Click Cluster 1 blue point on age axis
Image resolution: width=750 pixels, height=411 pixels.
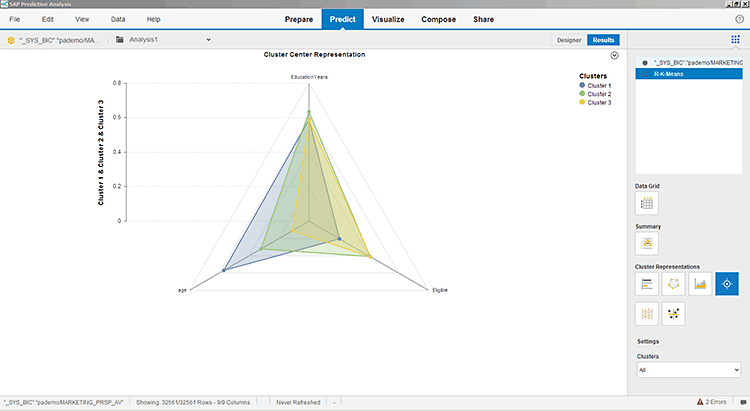click(224, 271)
